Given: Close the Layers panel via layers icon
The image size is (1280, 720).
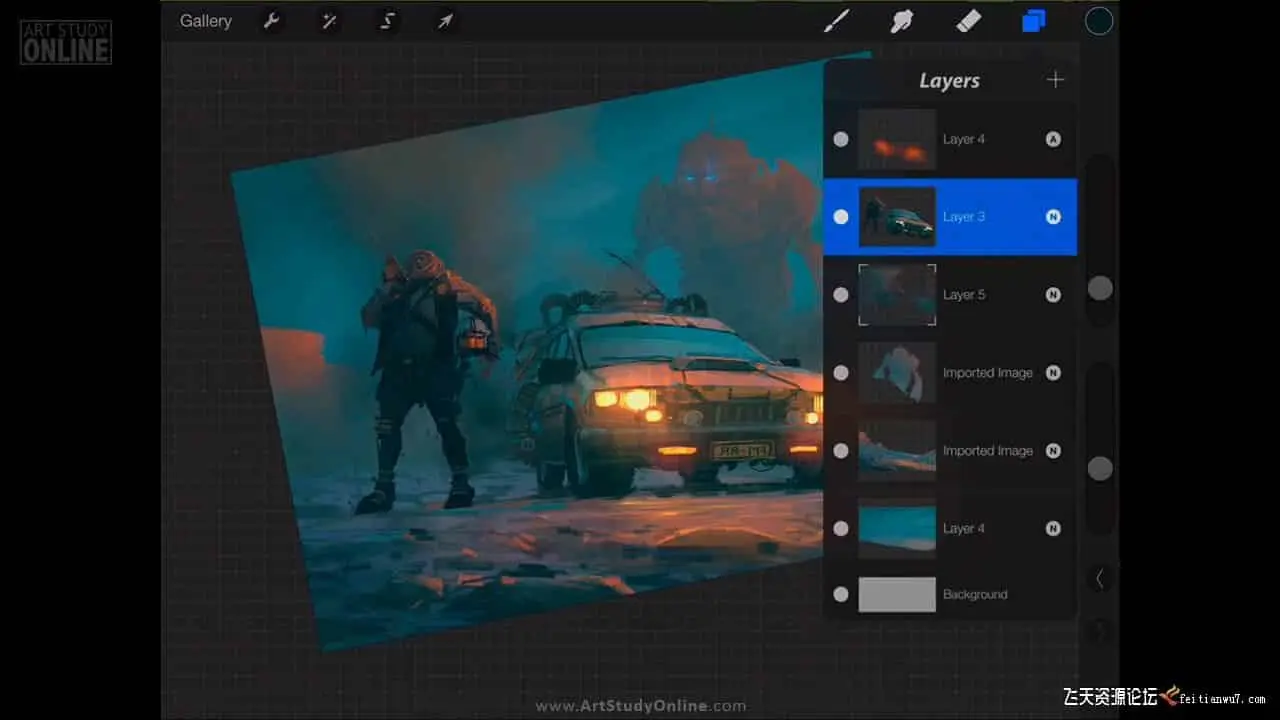Looking at the screenshot, I should [x=1034, y=21].
